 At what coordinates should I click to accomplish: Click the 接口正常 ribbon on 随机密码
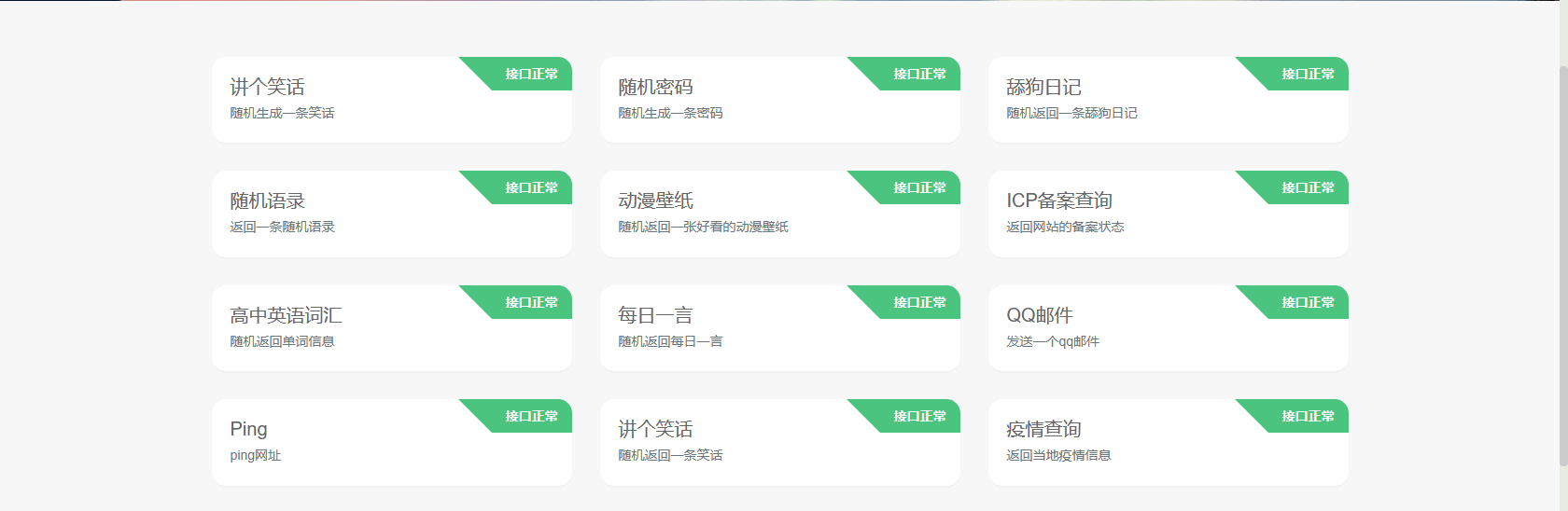tap(919, 74)
